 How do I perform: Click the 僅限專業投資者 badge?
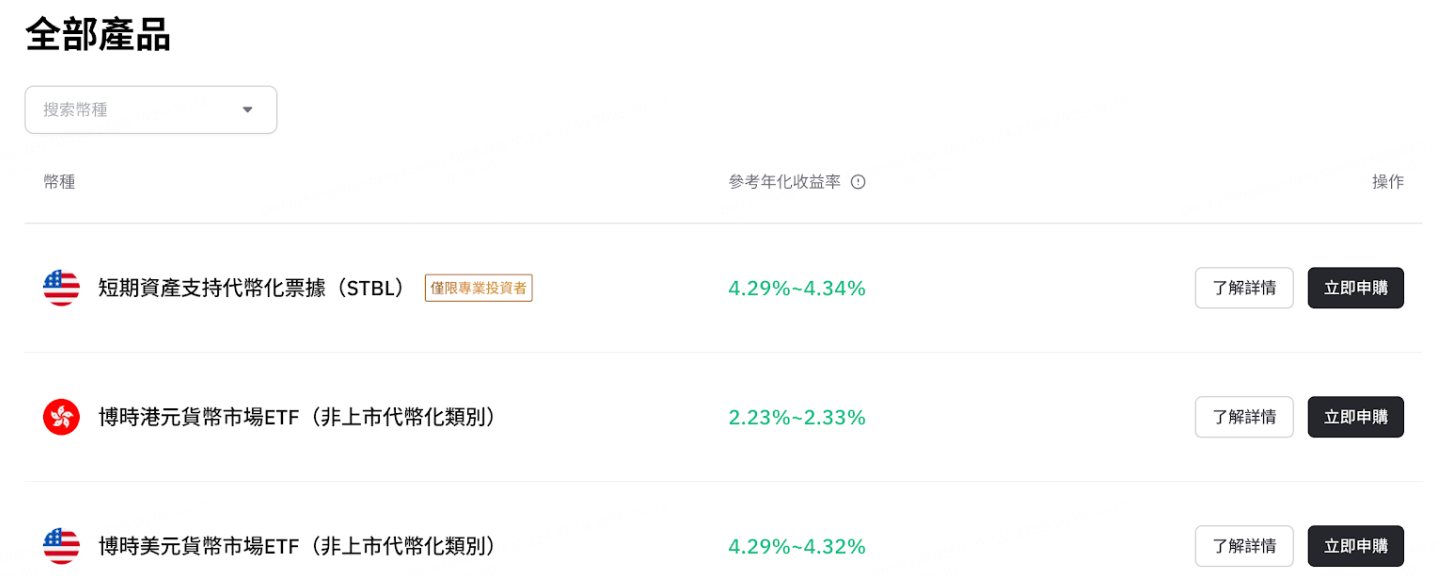478,288
